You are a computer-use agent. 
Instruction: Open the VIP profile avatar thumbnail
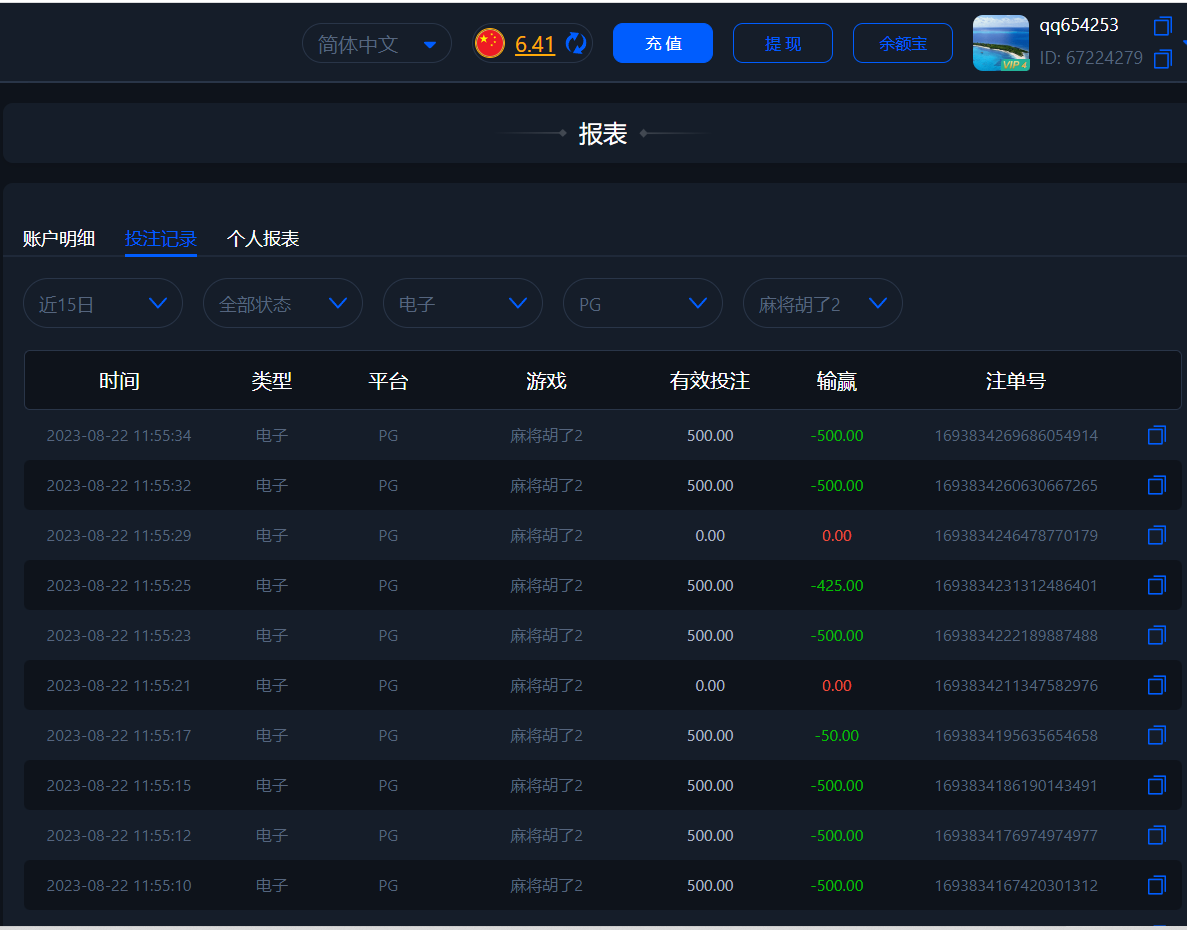pos(1001,43)
